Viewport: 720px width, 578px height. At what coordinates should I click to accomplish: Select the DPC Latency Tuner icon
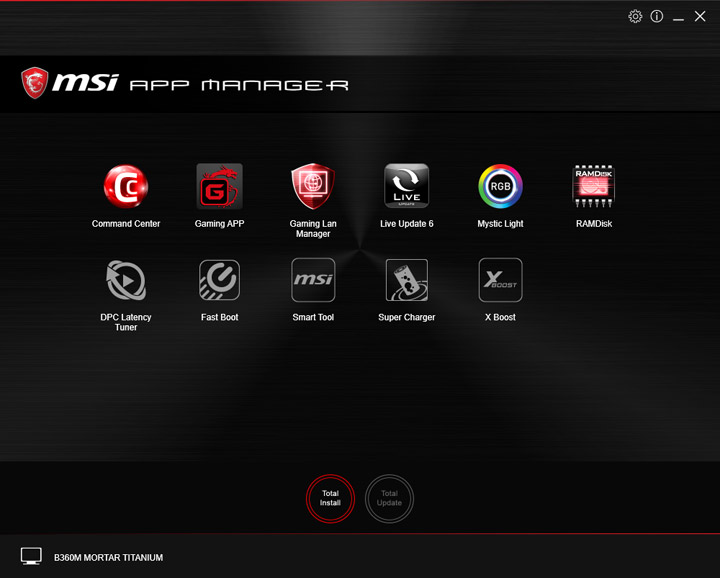click(126, 280)
